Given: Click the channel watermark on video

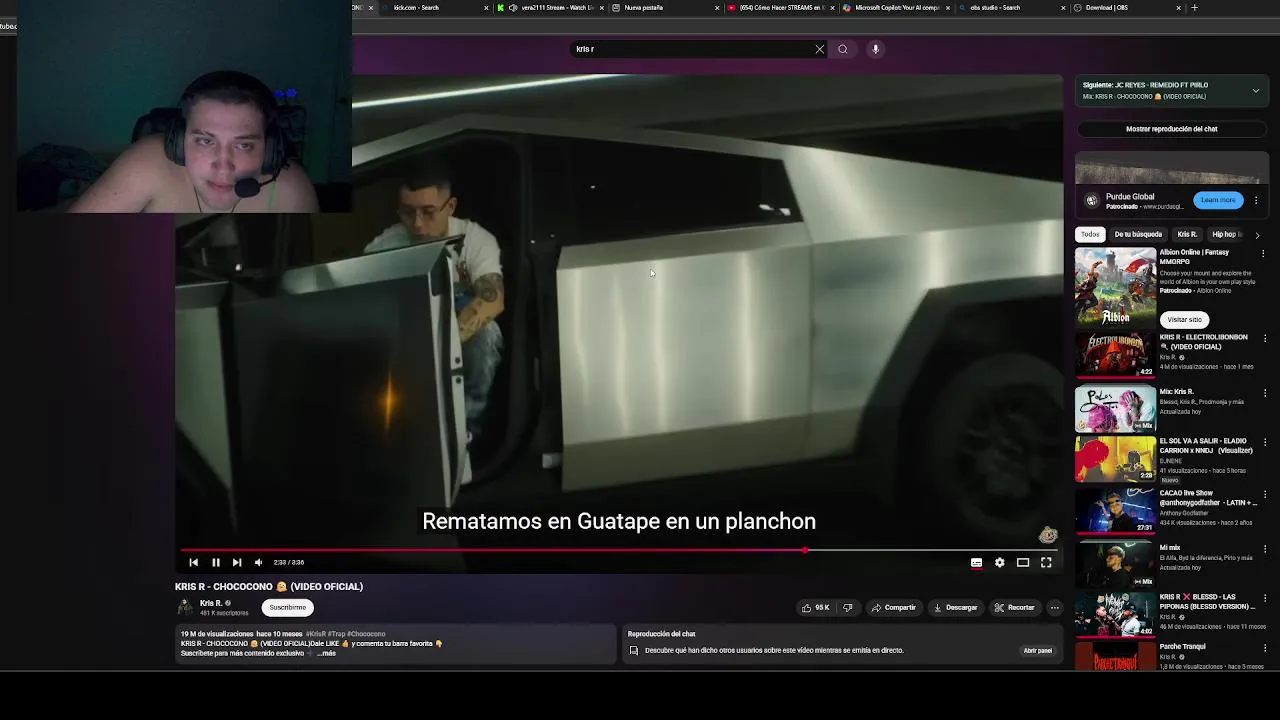Looking at the screenshot, I should coord(1047,535).
